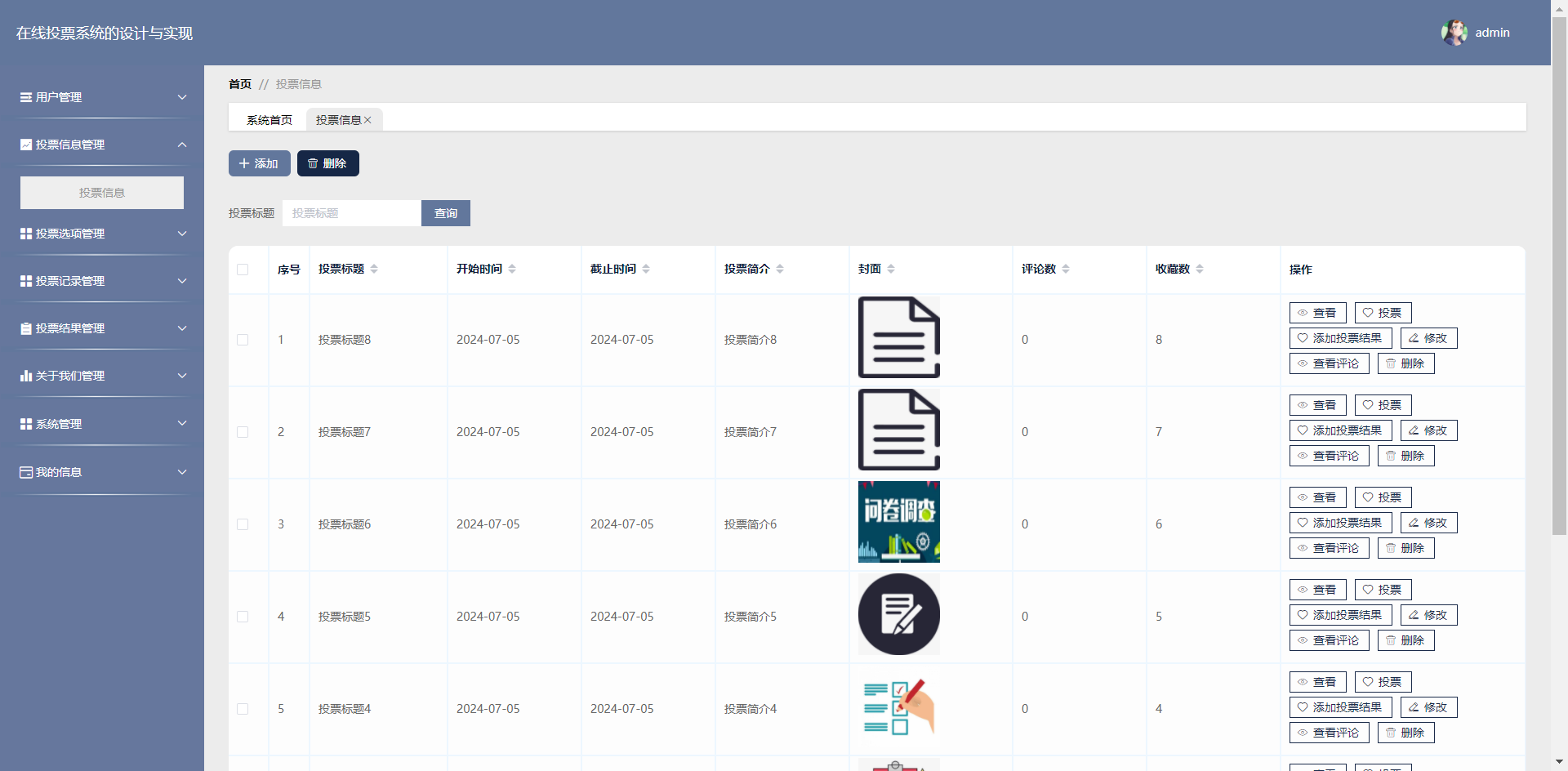Expand 投票结果管理 menu chevron
This screenshot has width=1568, height=771.
[182, 328]
